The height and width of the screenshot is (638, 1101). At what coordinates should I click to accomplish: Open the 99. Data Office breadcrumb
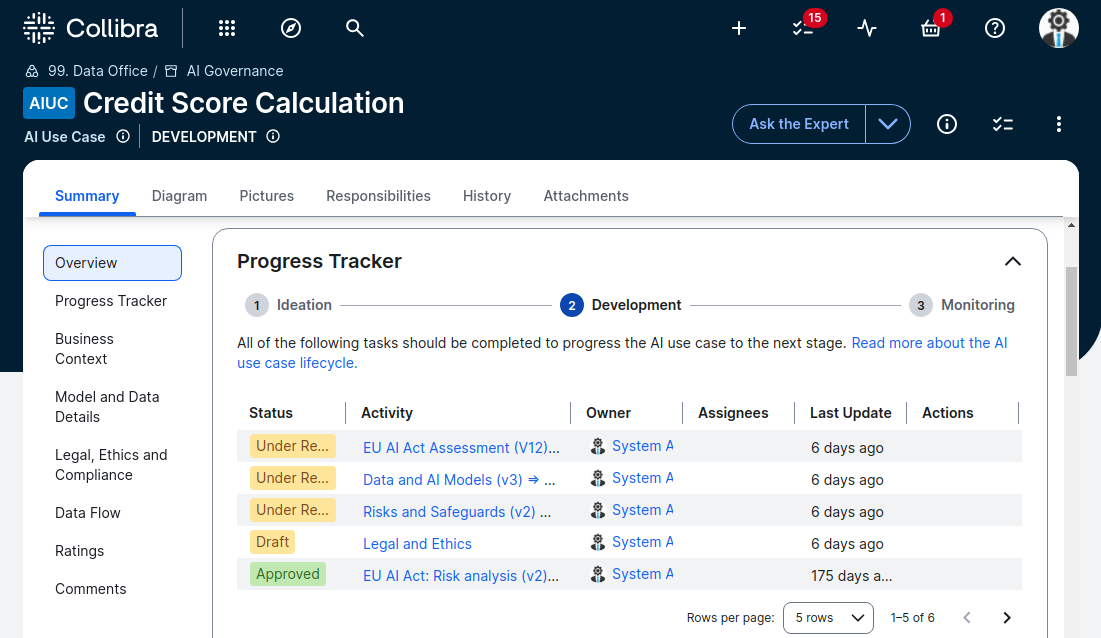98,71
